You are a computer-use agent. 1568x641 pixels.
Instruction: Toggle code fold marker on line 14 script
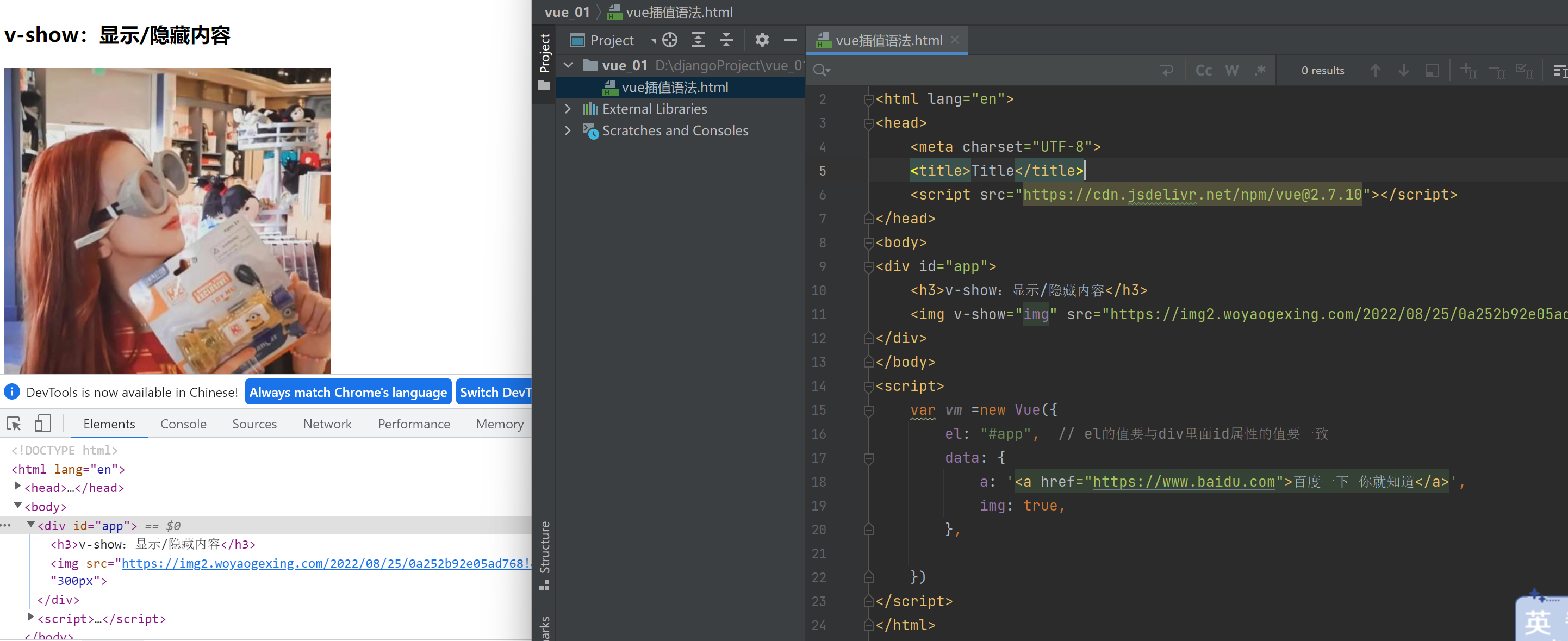pos(869,386)
